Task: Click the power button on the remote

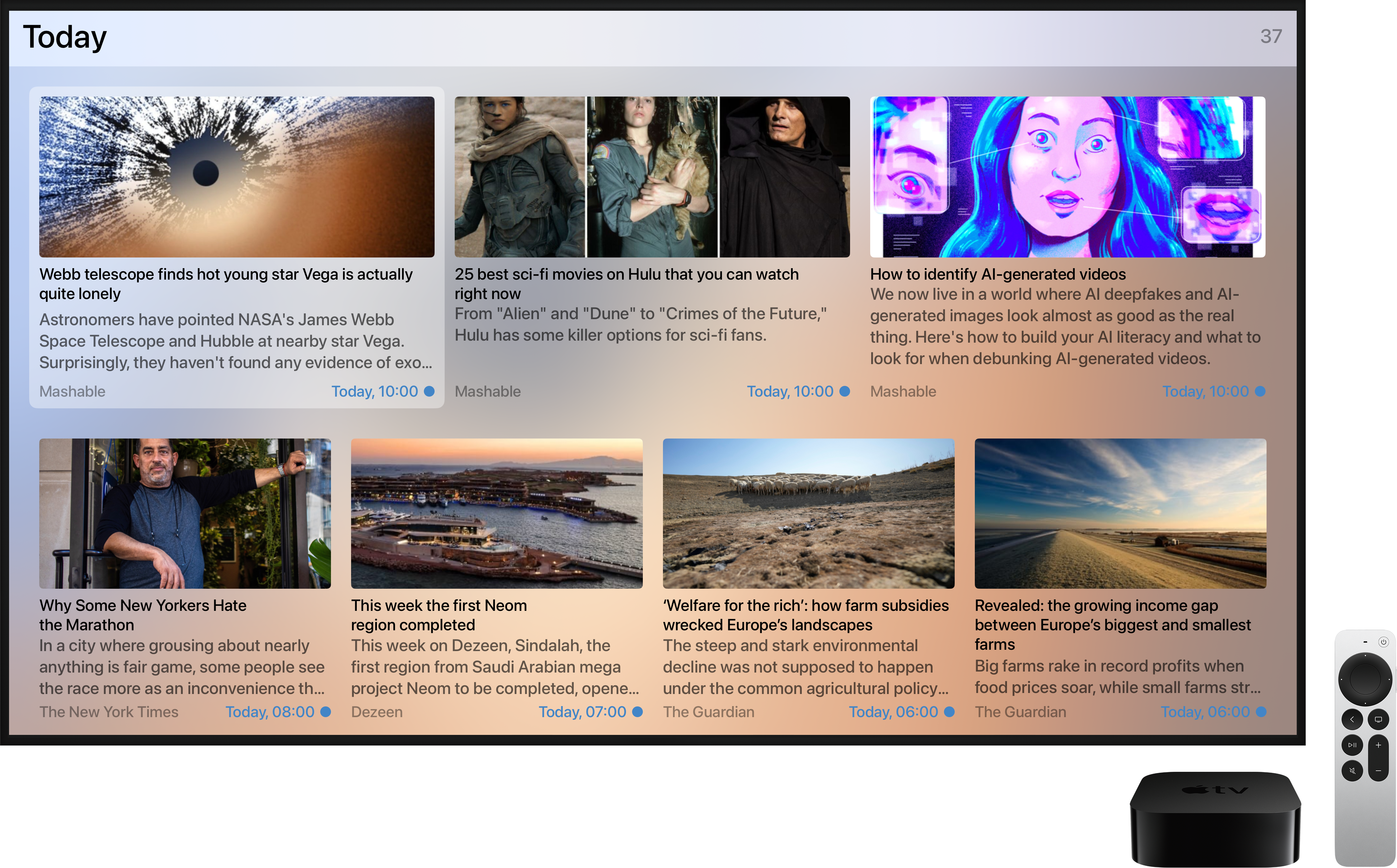Action: point(1383,642)
